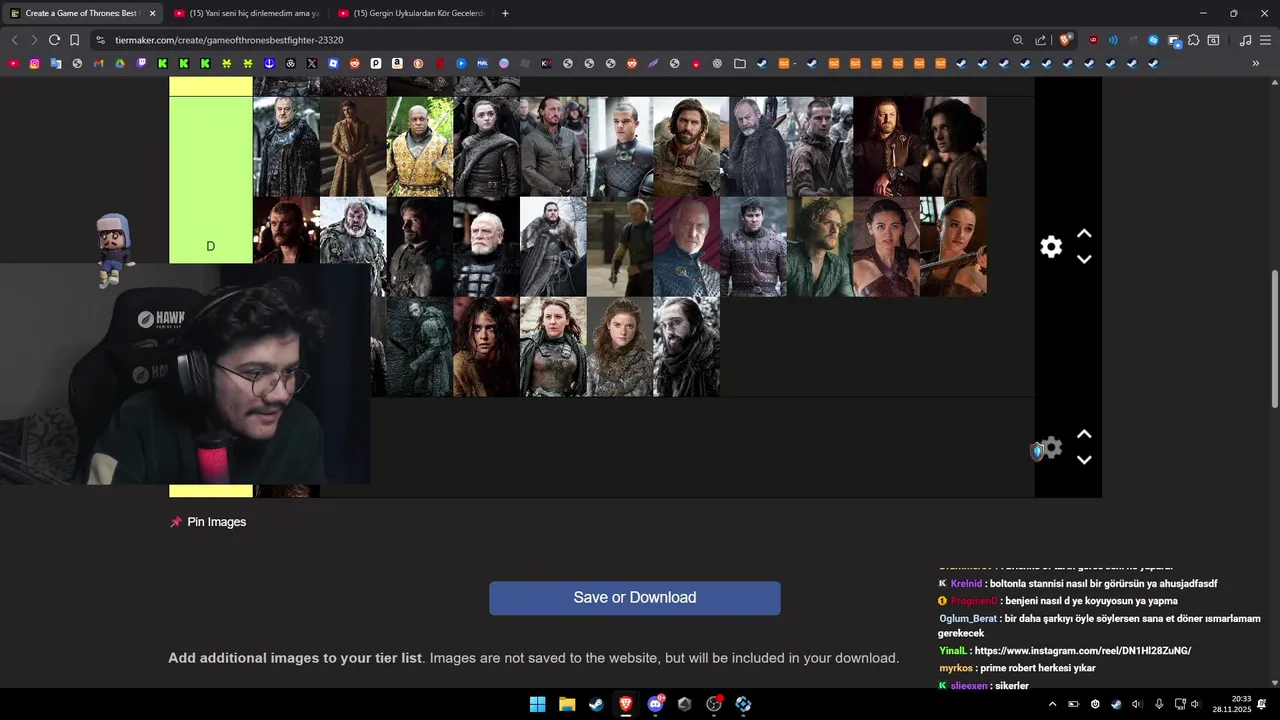Switch to the Yani seni hiç dinlemedim YouTube tab
This screenshot has height=720, width=1280.
(x=246, y=13)
